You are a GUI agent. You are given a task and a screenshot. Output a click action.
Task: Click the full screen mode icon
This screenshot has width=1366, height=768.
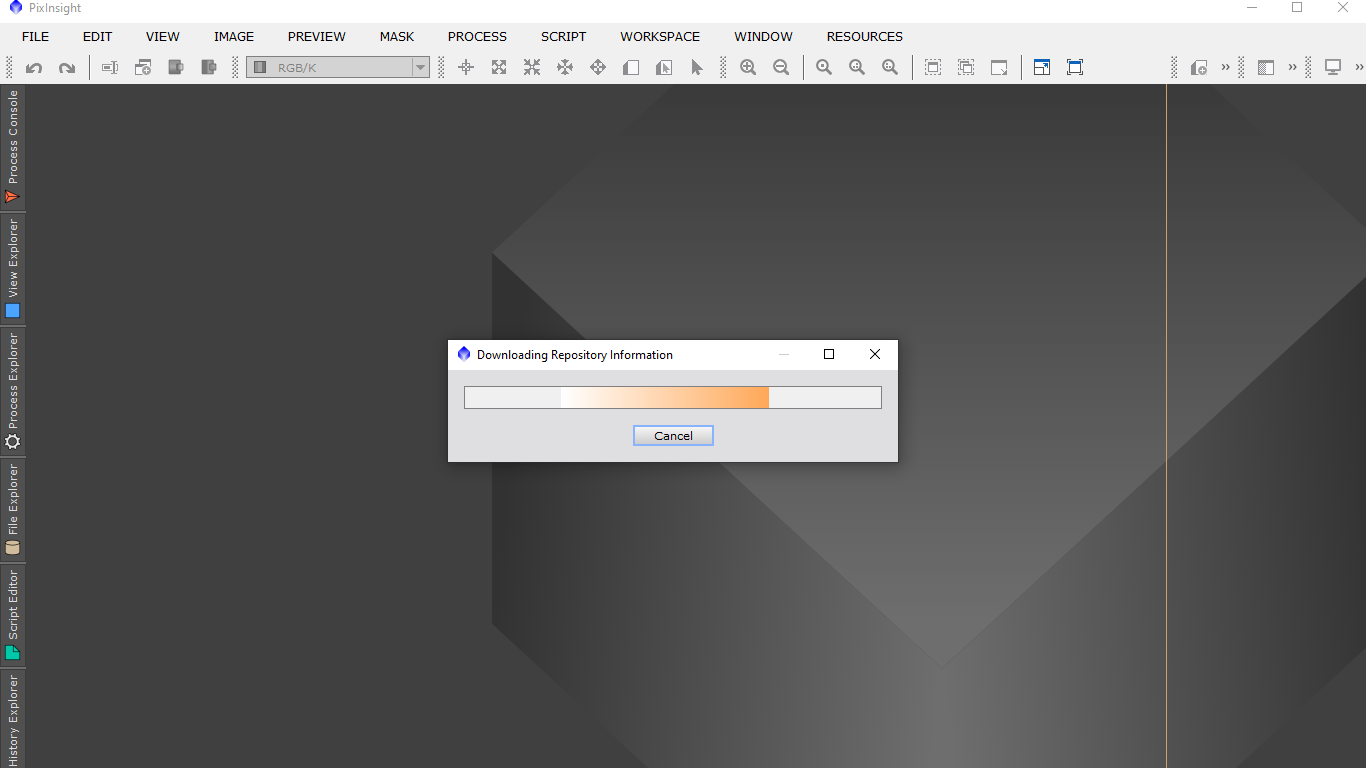click(x=1075, y=68)
